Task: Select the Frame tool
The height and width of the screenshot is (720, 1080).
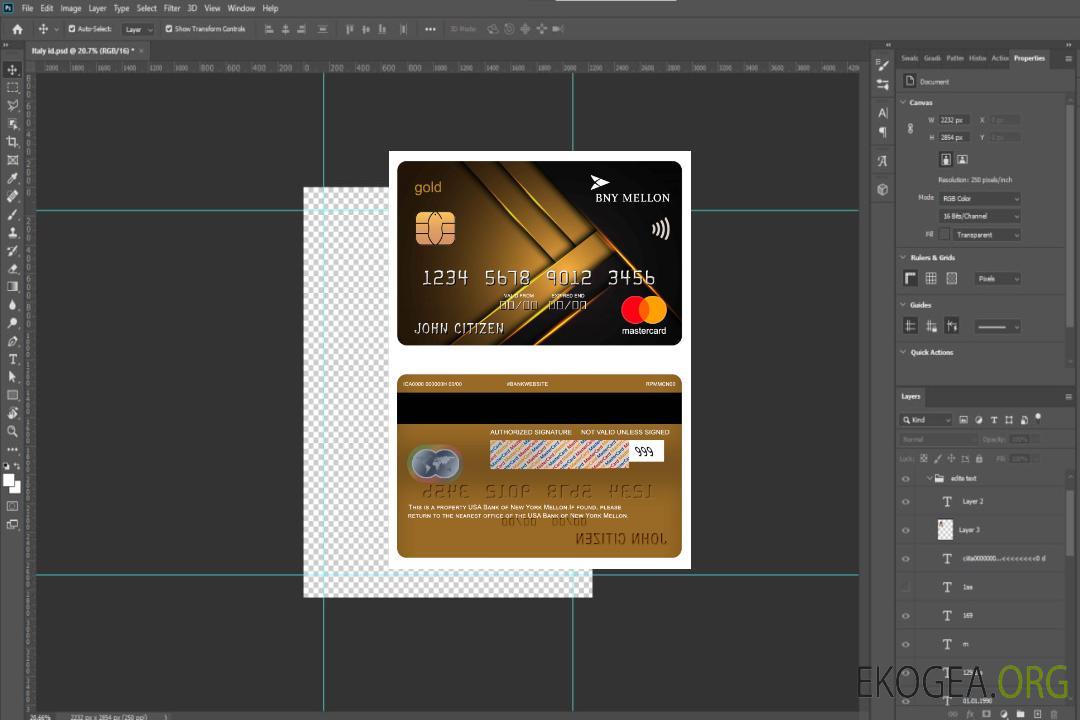Action: point(12,160)
